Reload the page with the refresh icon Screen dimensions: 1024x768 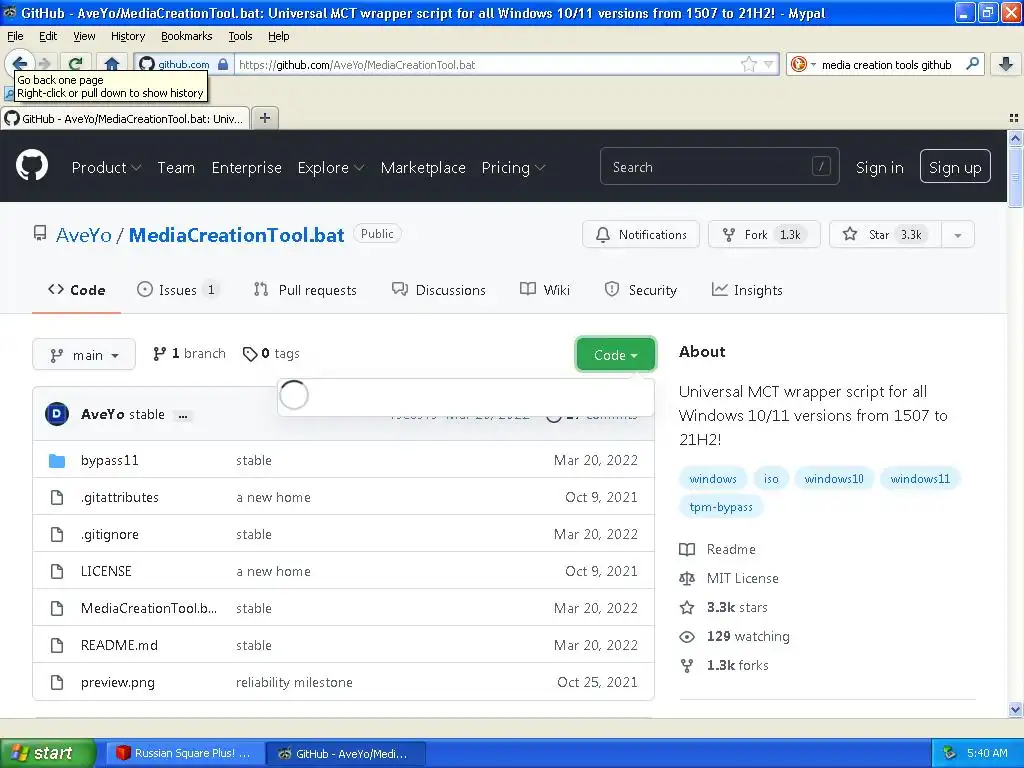76,64
